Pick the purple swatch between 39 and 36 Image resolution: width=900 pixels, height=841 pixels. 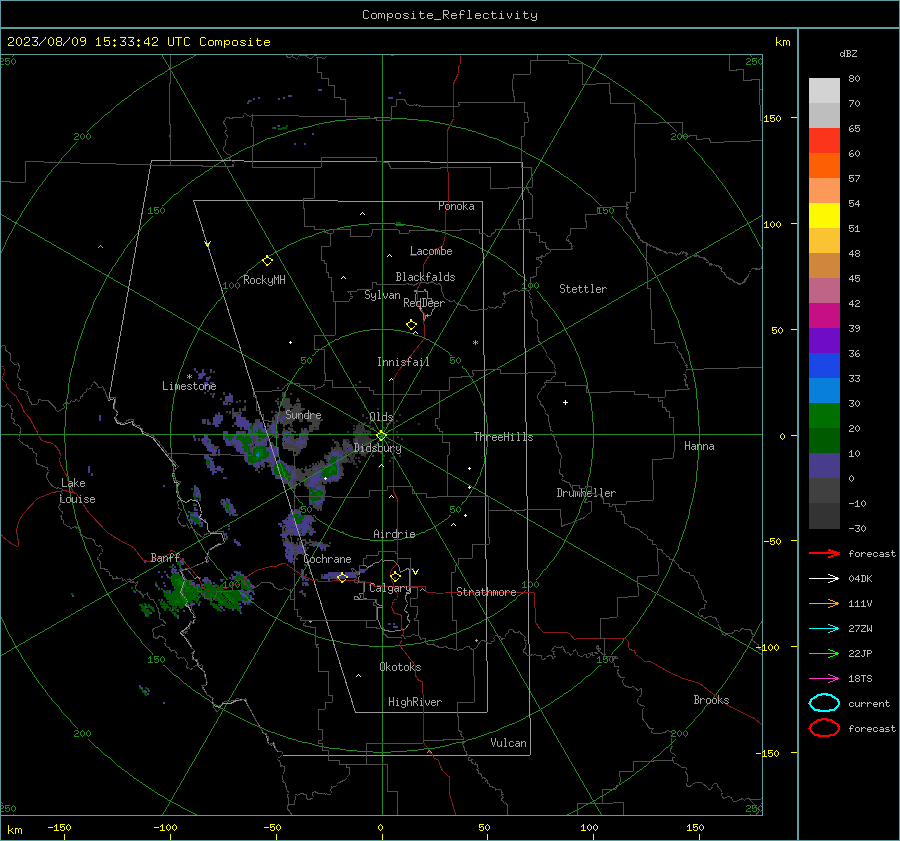click(x=824, y=340)
